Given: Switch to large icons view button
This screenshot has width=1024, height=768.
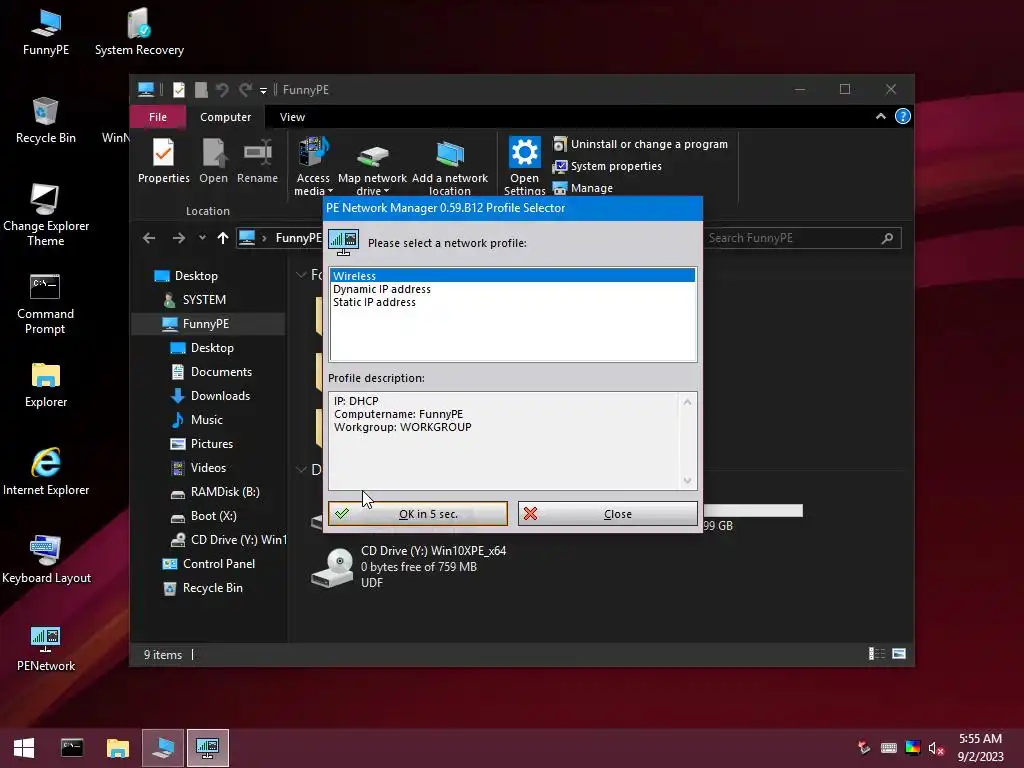Looking at the screenshot, I should click(x=899, y=654).
